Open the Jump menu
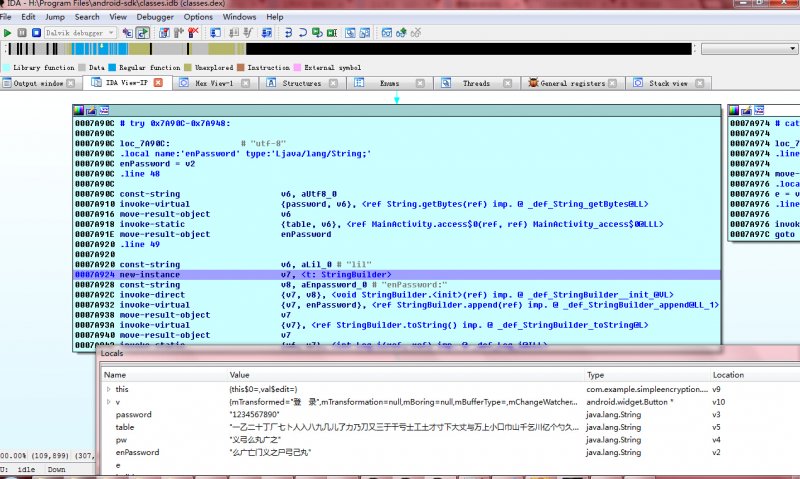 pos(55,17)
